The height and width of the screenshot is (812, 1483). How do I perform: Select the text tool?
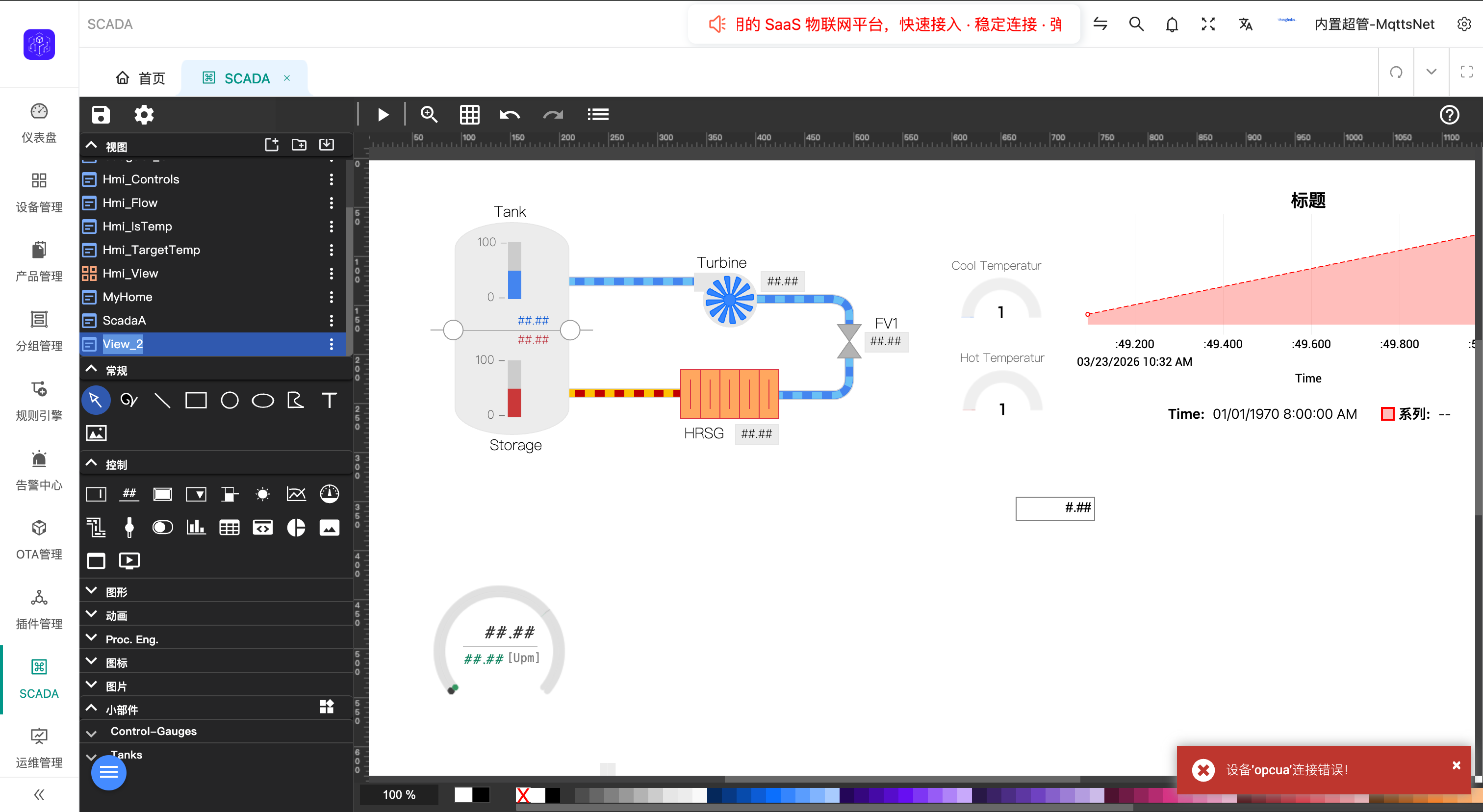point(329,400)
